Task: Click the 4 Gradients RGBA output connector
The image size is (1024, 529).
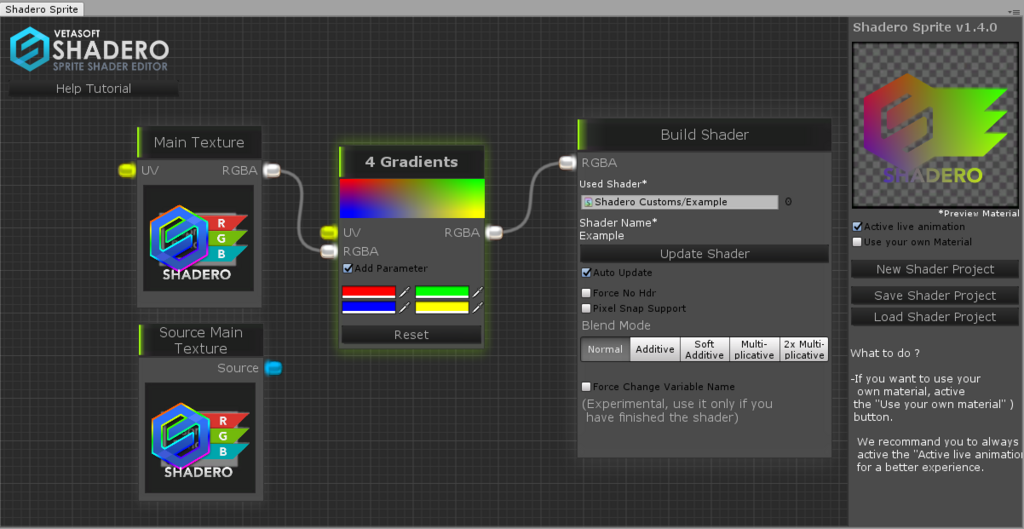Action: (x=494, y=232)
